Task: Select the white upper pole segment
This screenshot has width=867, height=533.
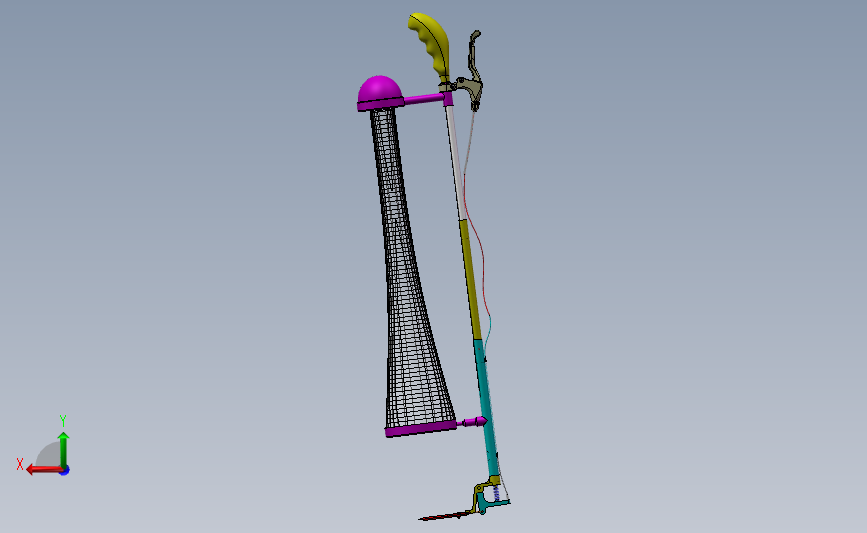Action: (455, 161)
